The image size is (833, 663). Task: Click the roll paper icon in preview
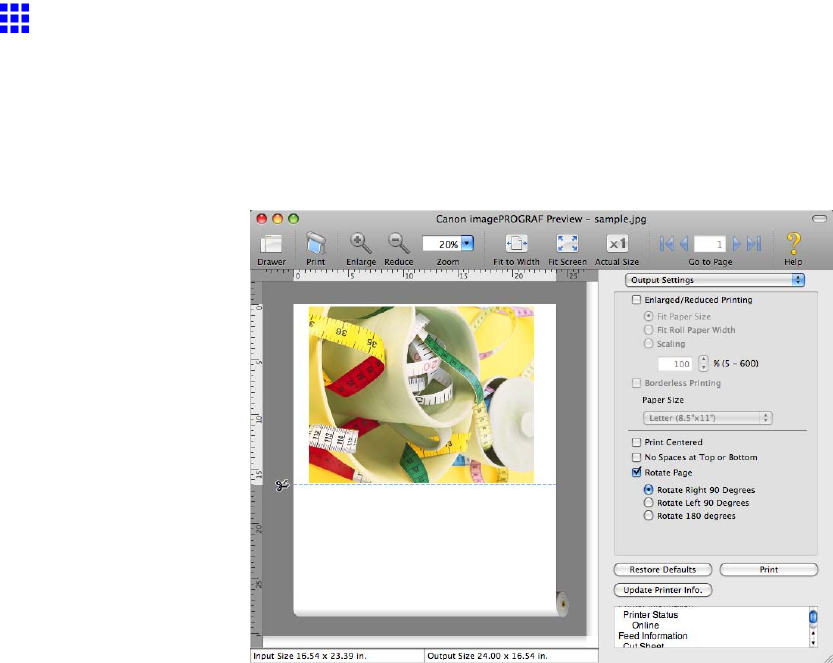tap(562, 604)
